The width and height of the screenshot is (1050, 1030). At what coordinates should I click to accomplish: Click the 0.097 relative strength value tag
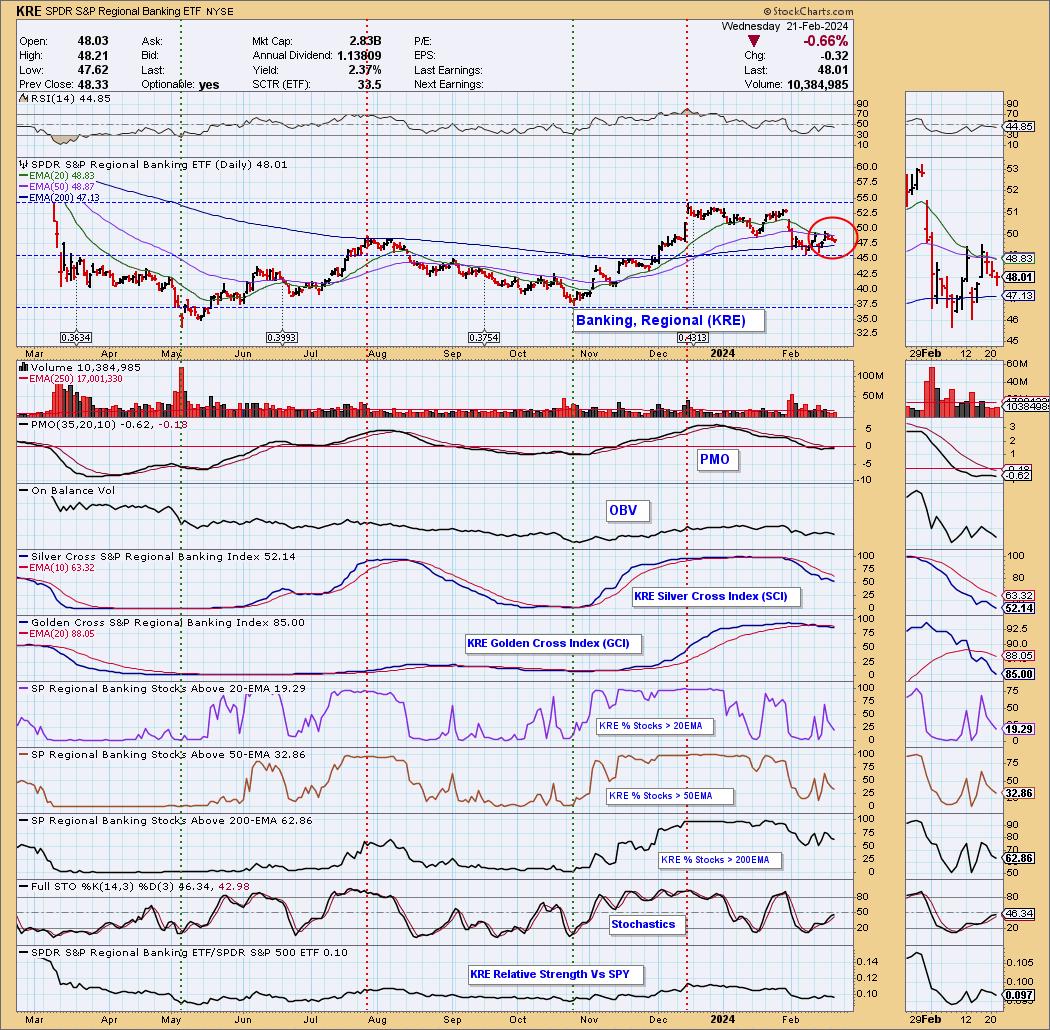point(1019,995)
